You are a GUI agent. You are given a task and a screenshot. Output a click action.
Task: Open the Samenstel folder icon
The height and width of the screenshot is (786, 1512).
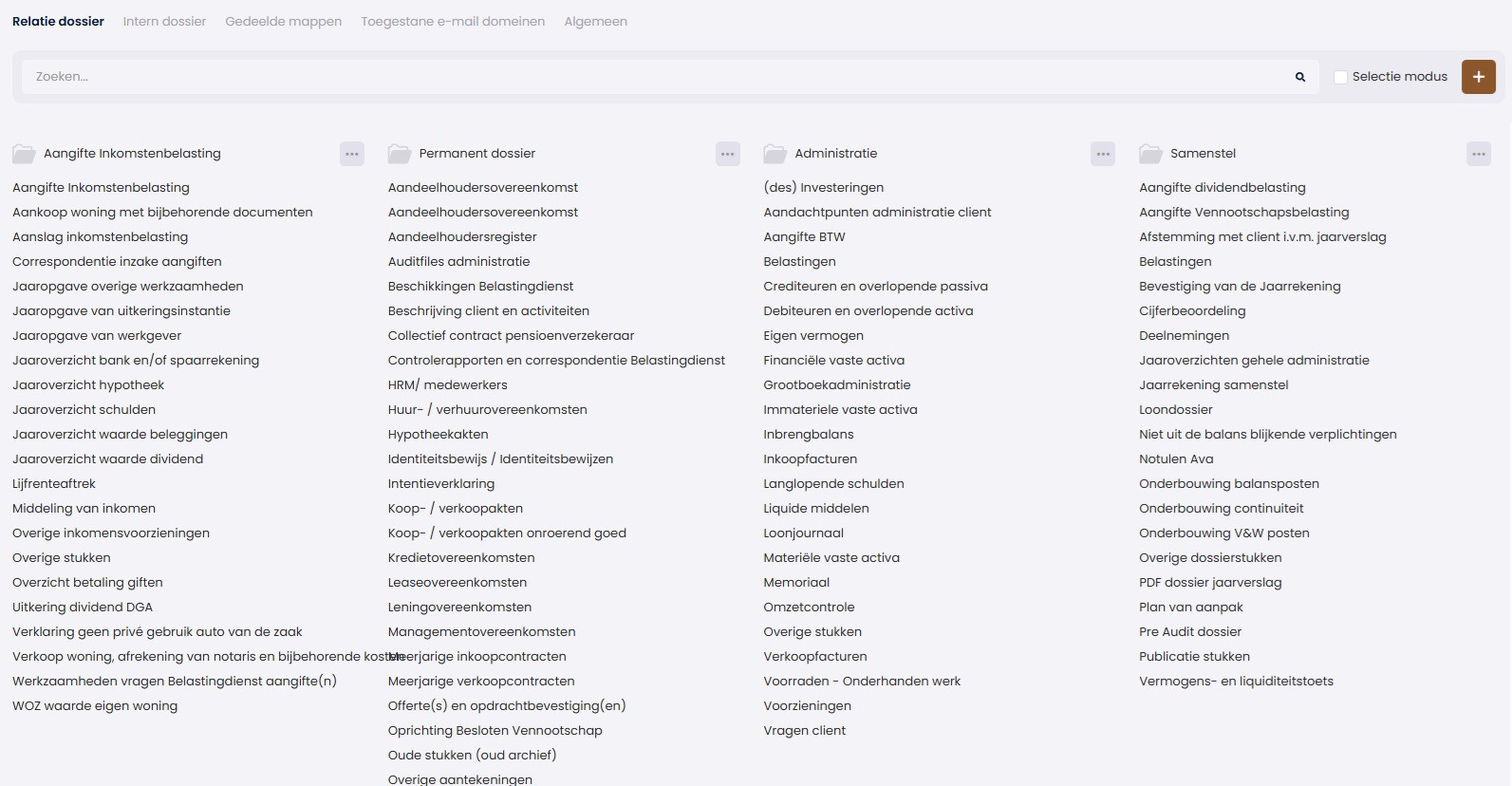coord(1151,154)
